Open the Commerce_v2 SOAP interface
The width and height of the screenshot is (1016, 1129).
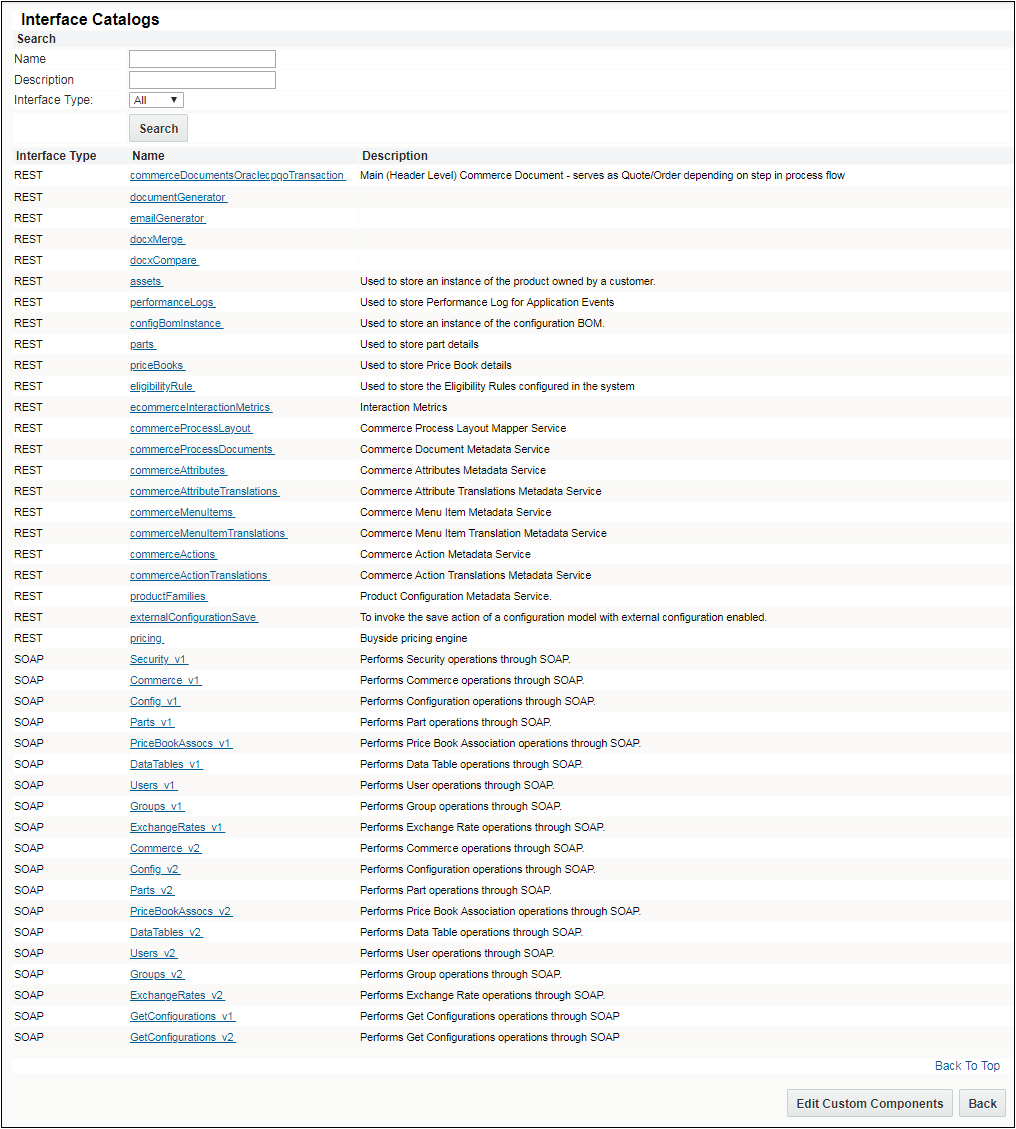(165, 848)
